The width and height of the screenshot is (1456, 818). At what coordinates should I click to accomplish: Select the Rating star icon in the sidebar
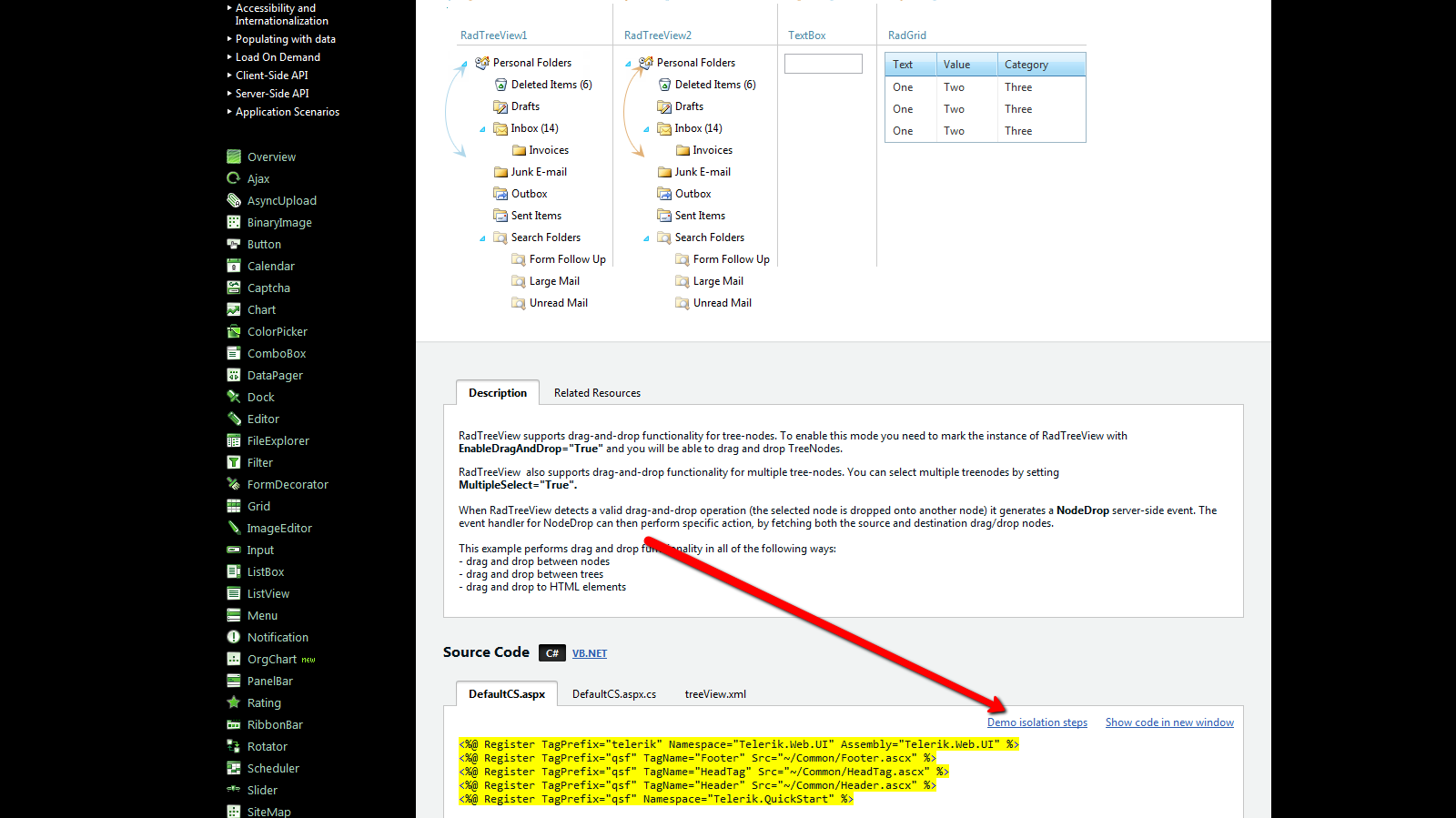[x=234, y=702]
